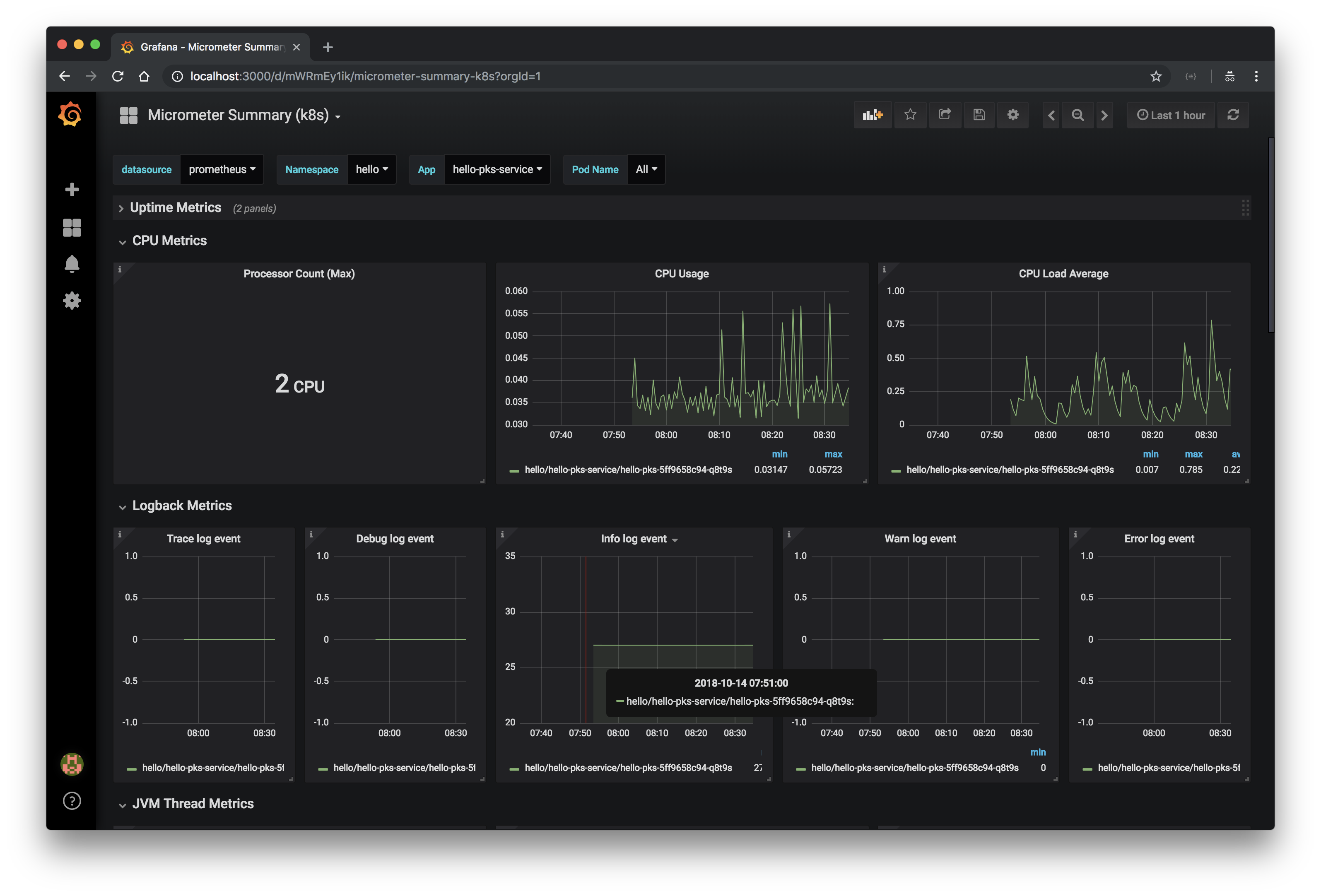This screenshot has width=1321, height=896.
Task: Open the Pod Name All dropdown
Action: pos(646,169)
